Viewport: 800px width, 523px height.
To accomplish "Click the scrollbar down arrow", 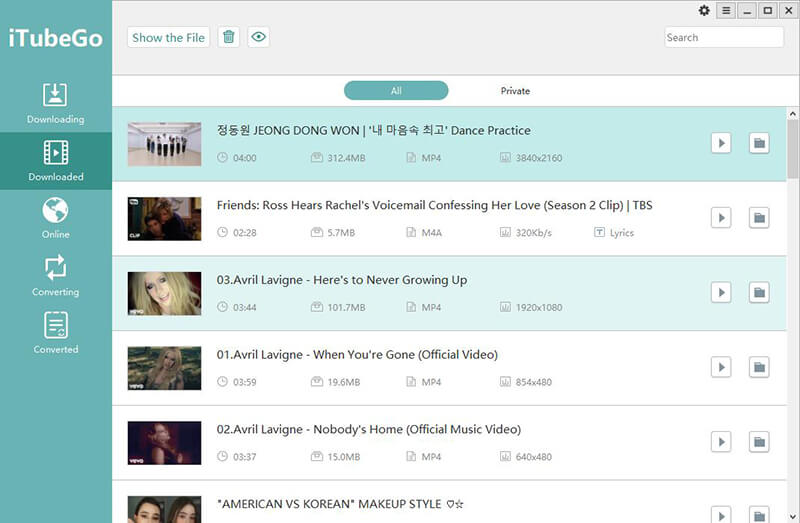I will click(x=793, y=516).
